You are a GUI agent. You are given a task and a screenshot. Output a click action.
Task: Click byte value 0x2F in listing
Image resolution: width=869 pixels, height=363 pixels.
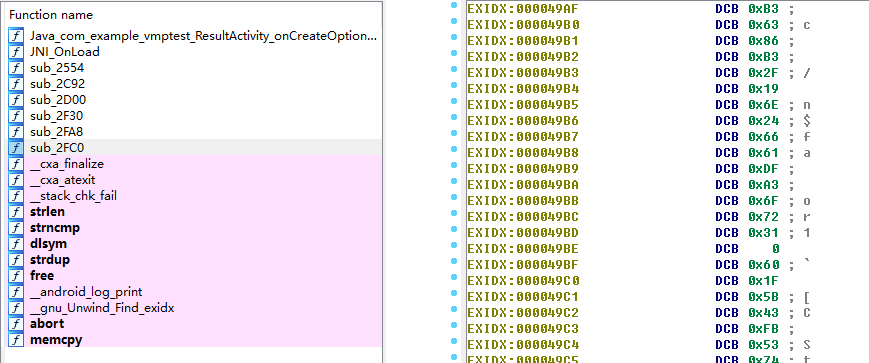[x=764, y=73]
